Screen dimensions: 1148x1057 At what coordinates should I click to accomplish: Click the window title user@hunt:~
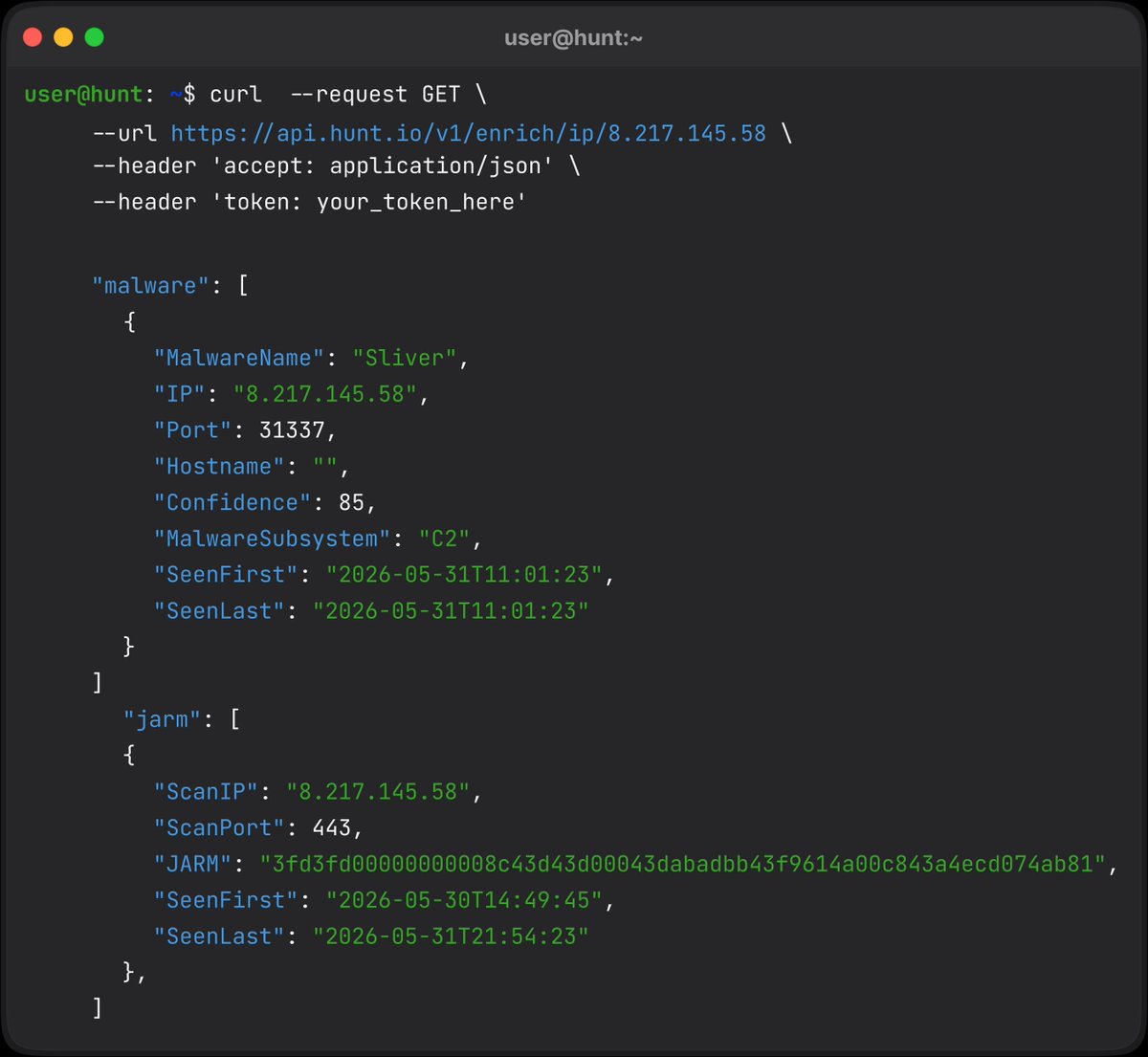point(574,38)
